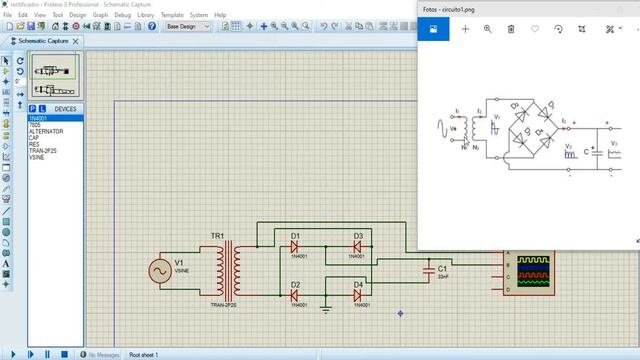Viewport: 640px width, 360px height.
Task: Click the L library button
Action: click(x=42, y=109)
